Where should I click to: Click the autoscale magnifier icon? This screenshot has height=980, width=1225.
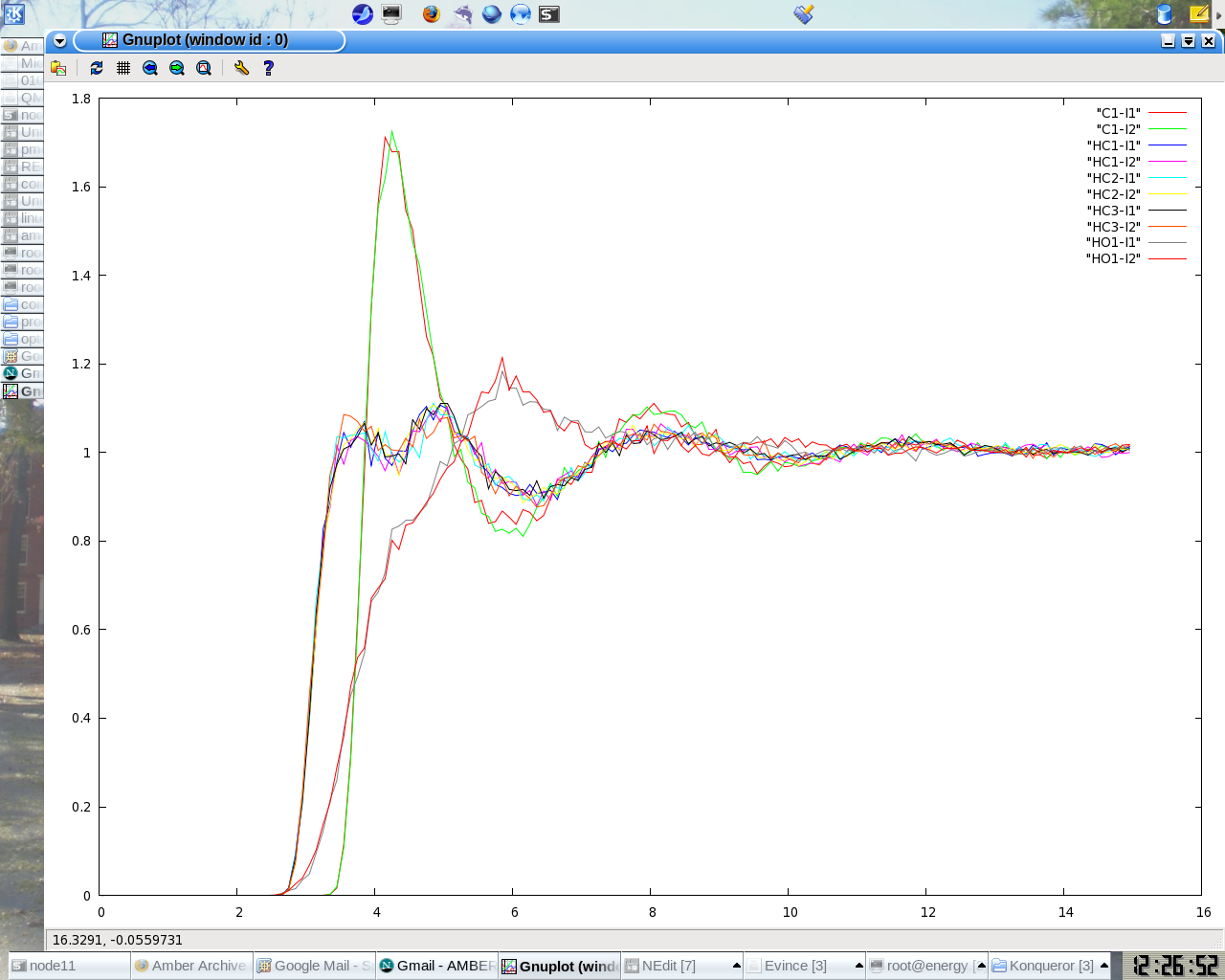(x=204, y=68)
